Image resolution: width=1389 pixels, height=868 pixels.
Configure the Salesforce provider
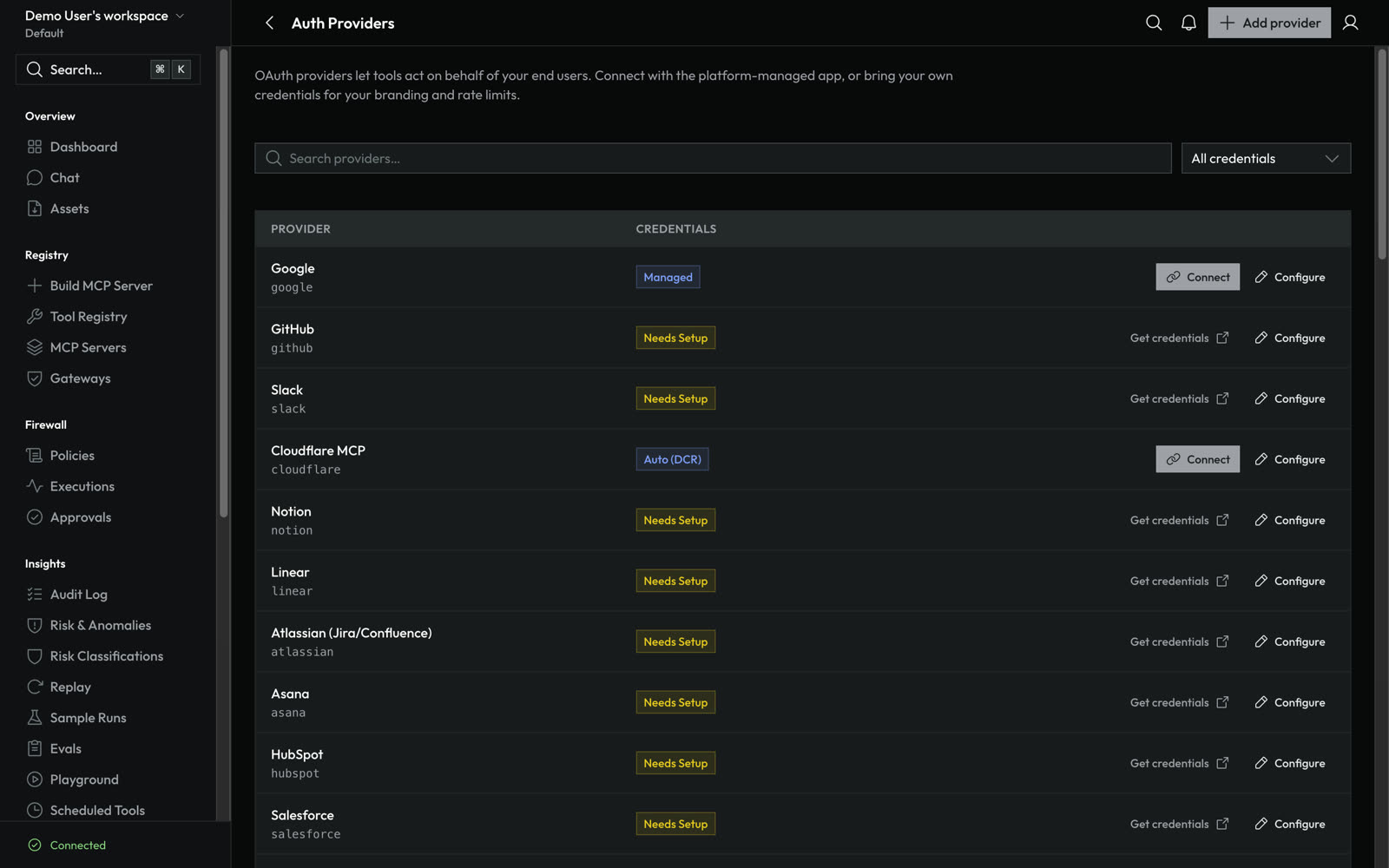[1290, 824]
